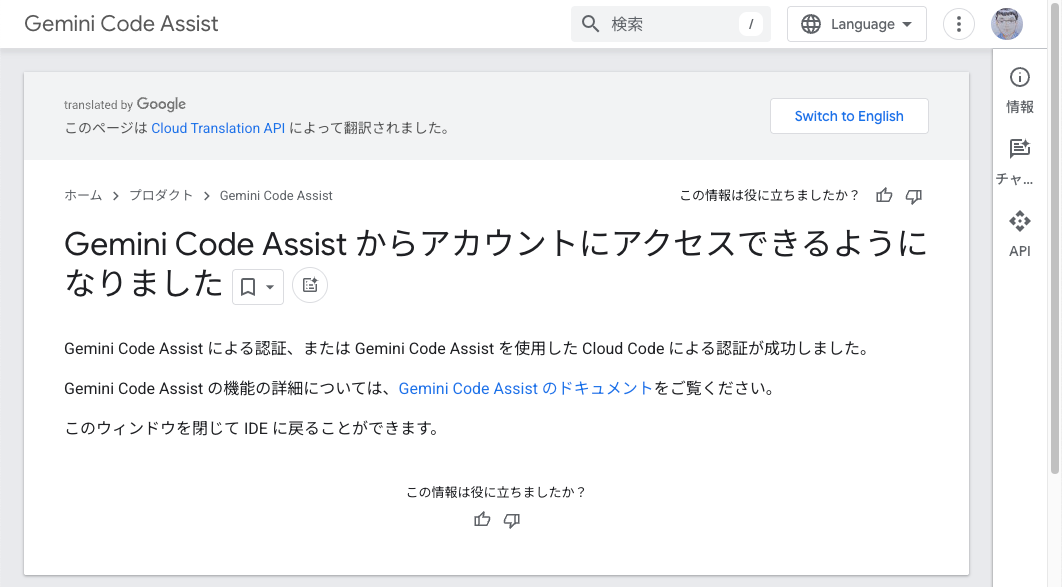Go to プロダクト breadcrumb
1062x587 pixels.
pos(161,196)
